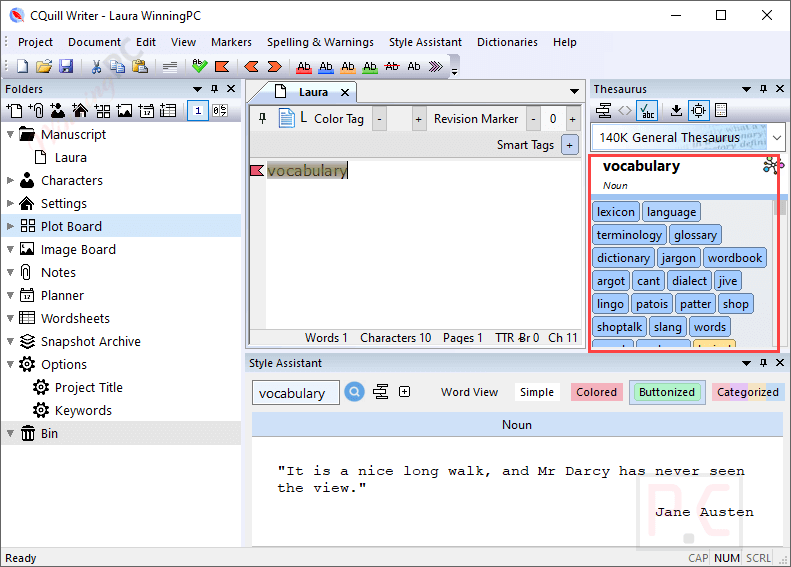This screenshot has height=567, width=791.
Task: Open word web graph icon beside vocabulary
Action: pyautogui.click(x=773, y=165)
